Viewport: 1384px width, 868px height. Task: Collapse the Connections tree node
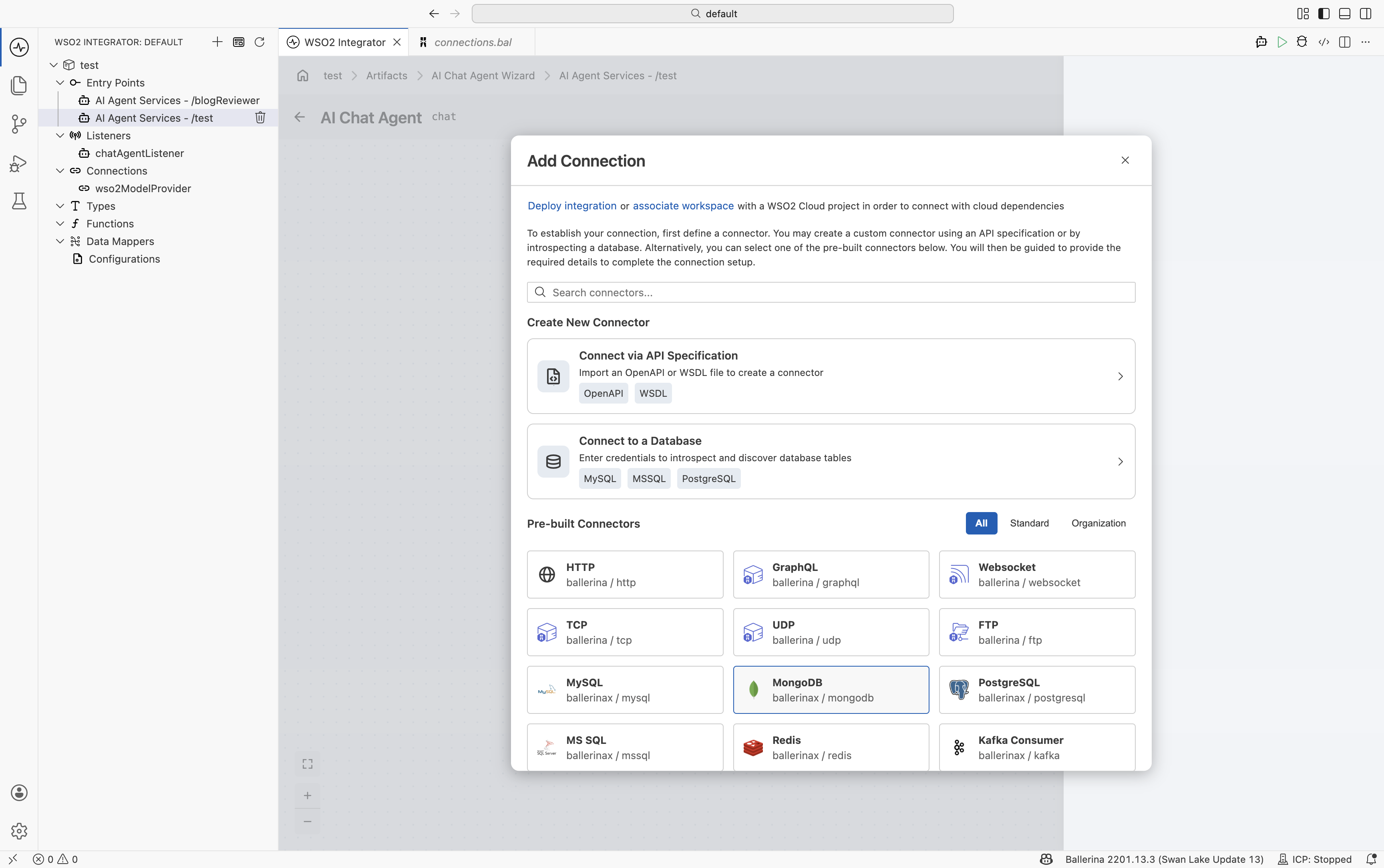point(60,171)
